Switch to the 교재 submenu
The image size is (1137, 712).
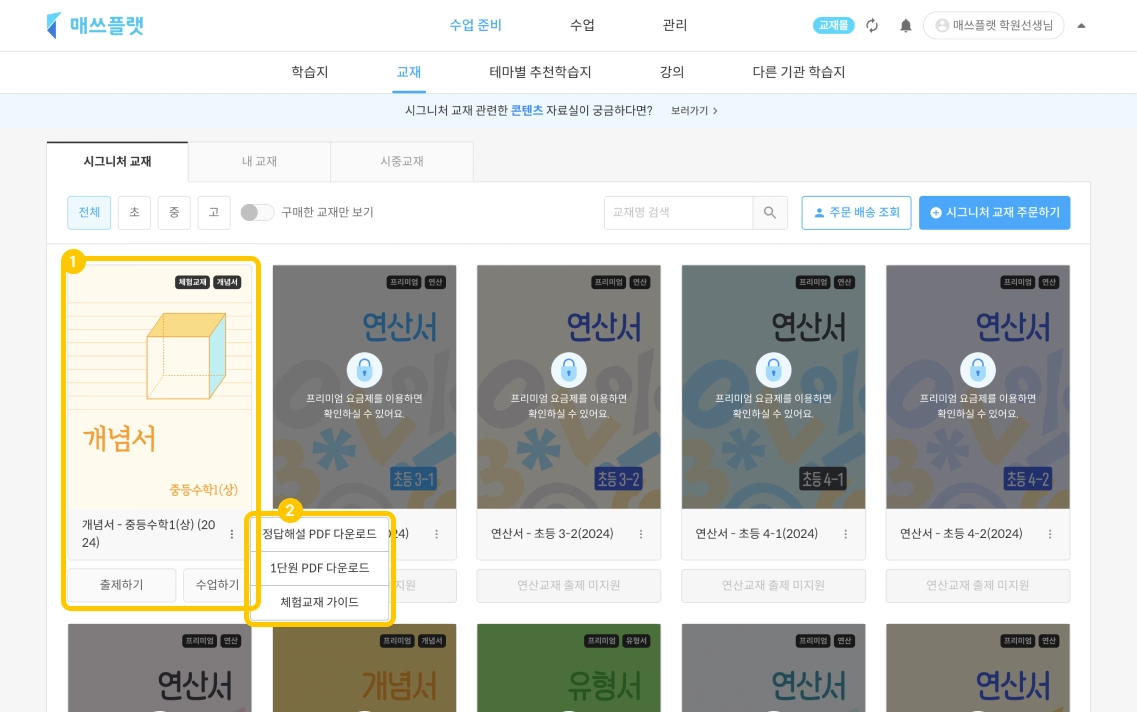click(x=409, y=72)
